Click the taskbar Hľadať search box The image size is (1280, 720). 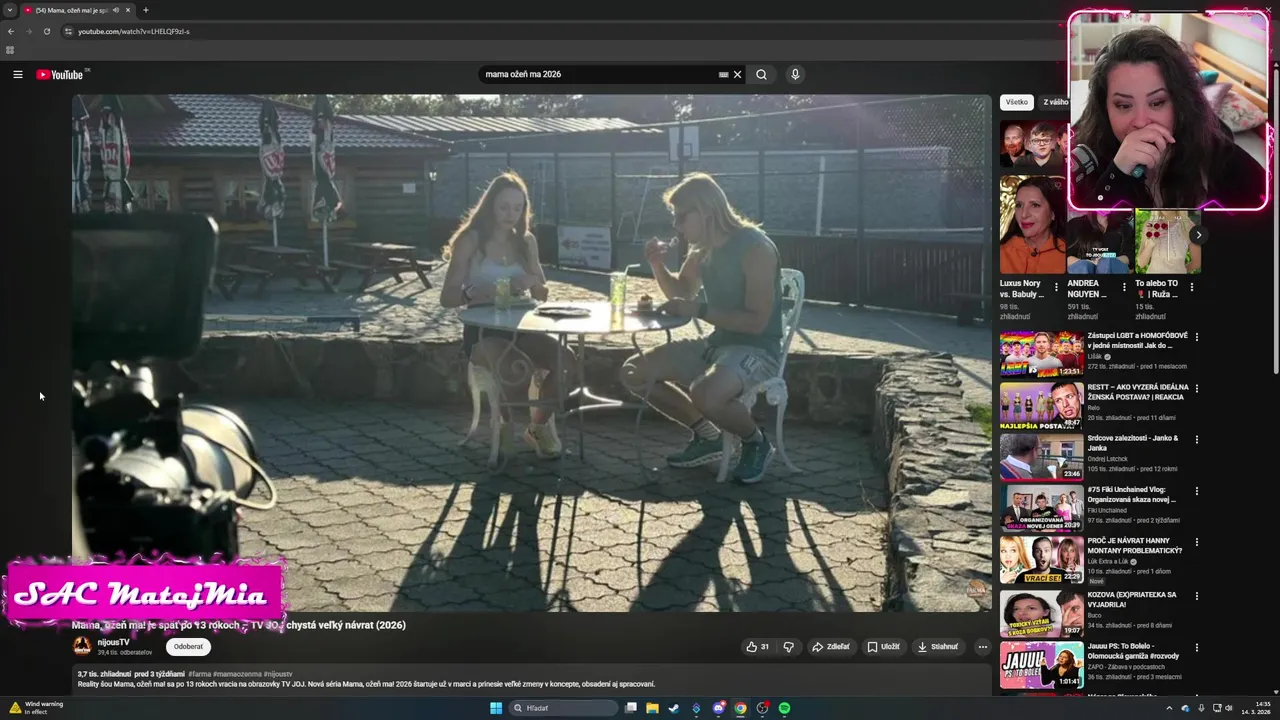tap(564, 708)
